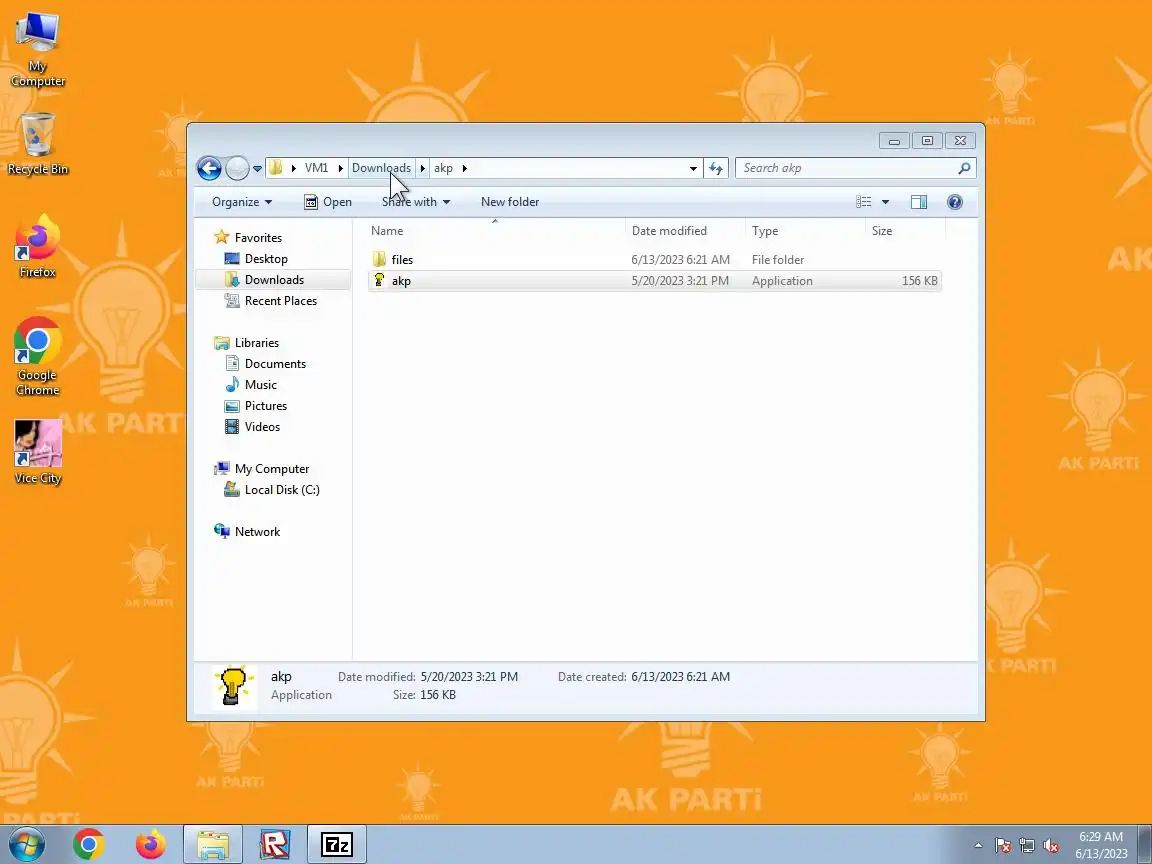Show hidden icons in the system tray
This screenshot has height=864, width=1152.
pos(978,846)
